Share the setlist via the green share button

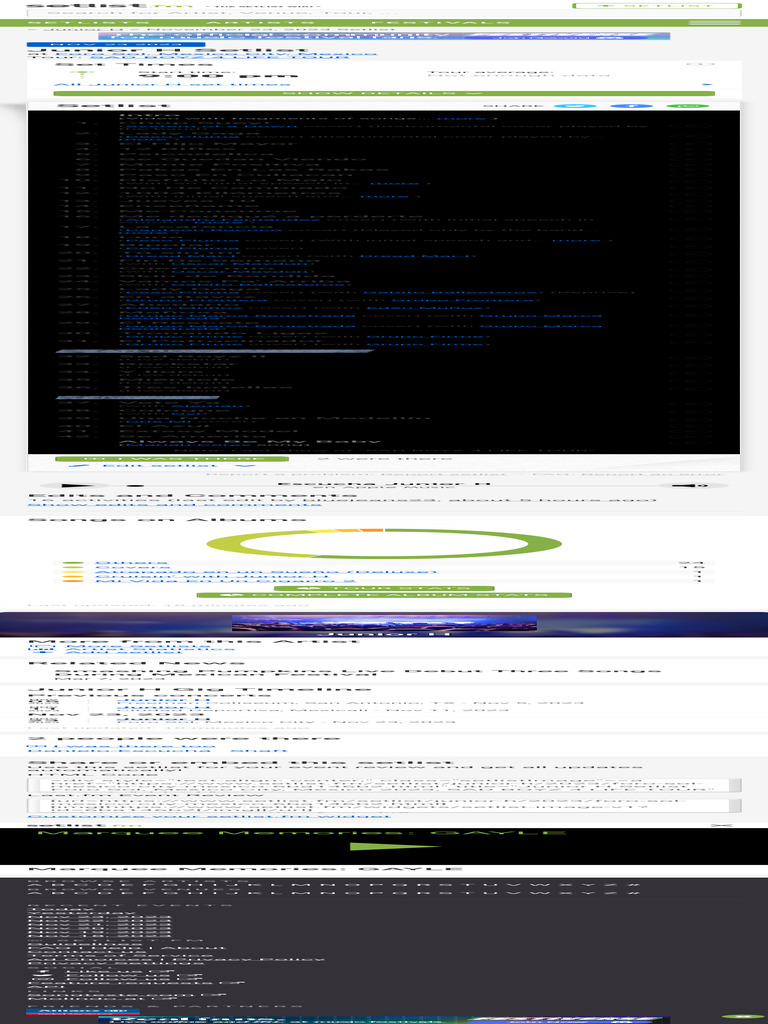point(687,106)
